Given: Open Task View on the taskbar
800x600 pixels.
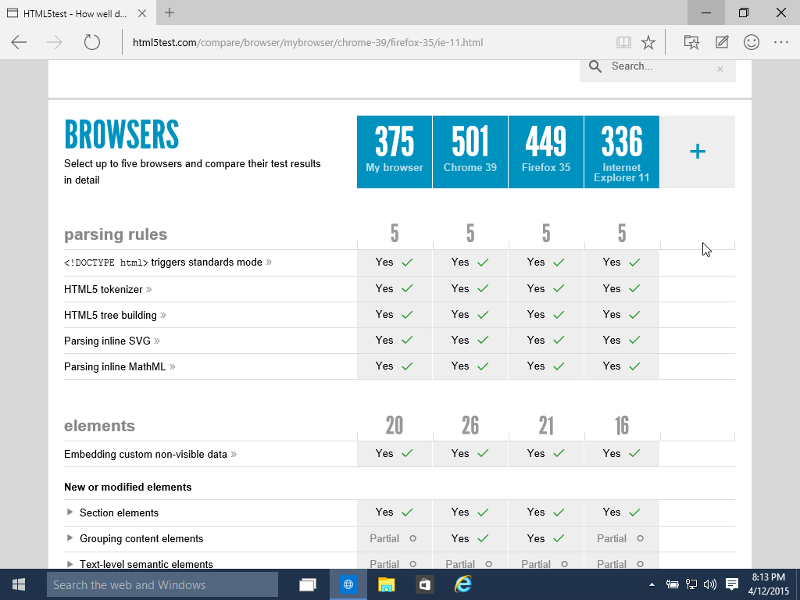Looking at the screenshot, I should pyautogui.click(x=308, y=585).
